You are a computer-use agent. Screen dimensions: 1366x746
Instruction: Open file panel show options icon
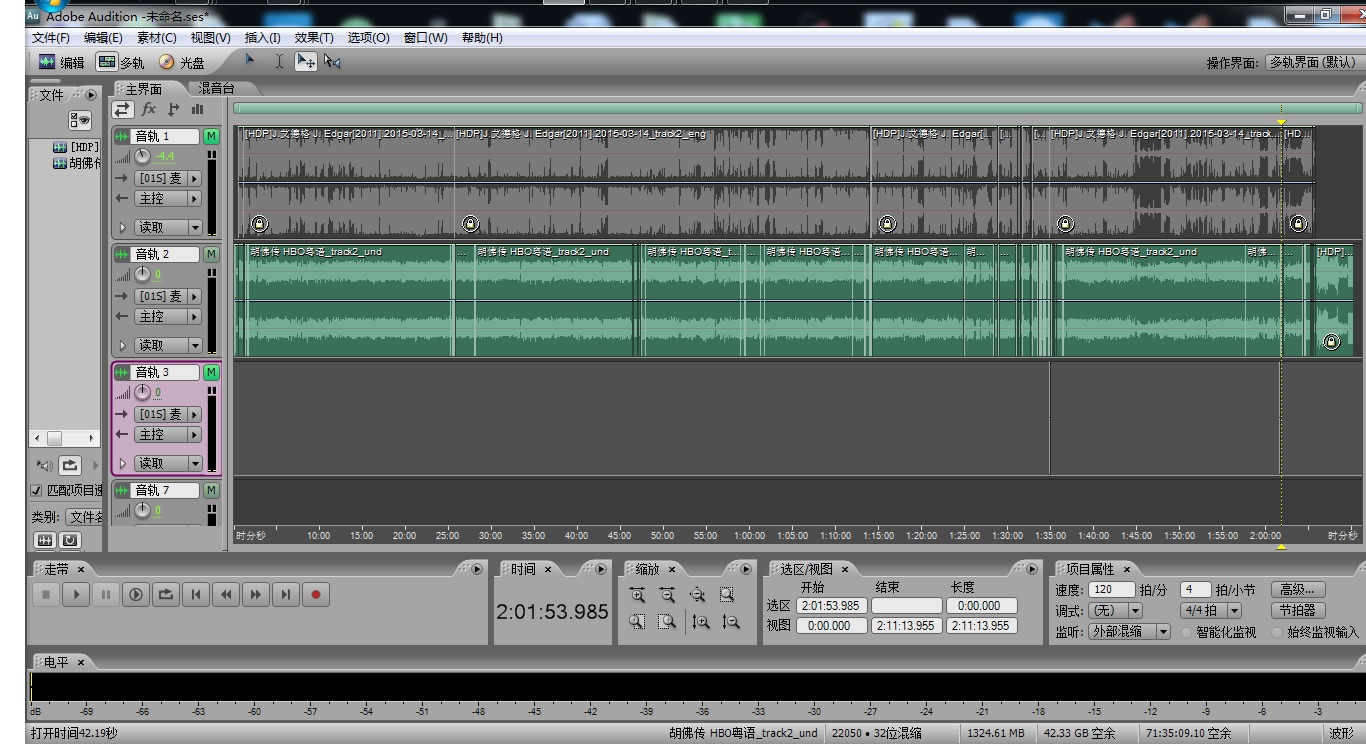80,121
